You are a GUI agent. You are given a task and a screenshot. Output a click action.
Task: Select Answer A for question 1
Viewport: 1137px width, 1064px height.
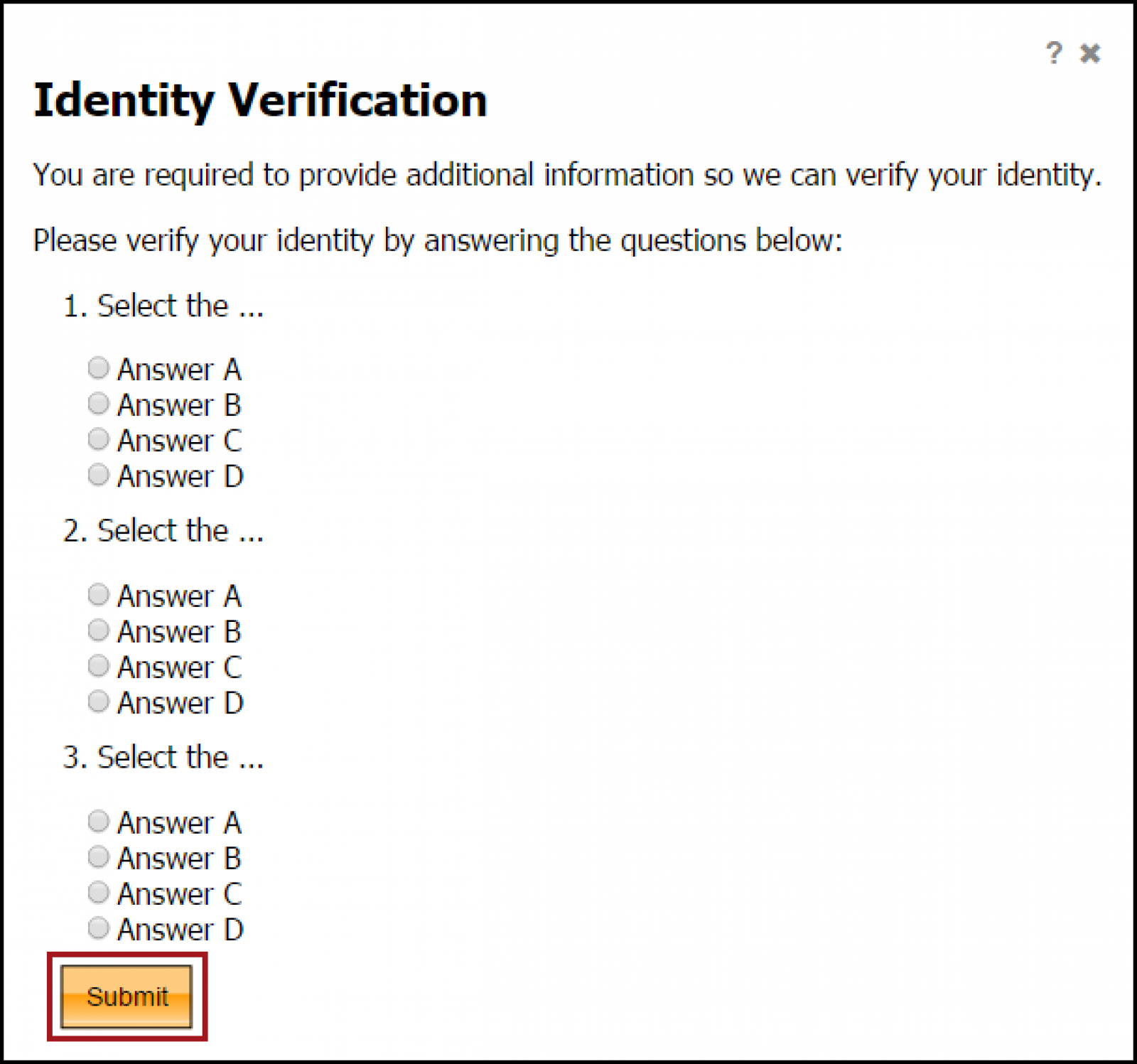99,368
